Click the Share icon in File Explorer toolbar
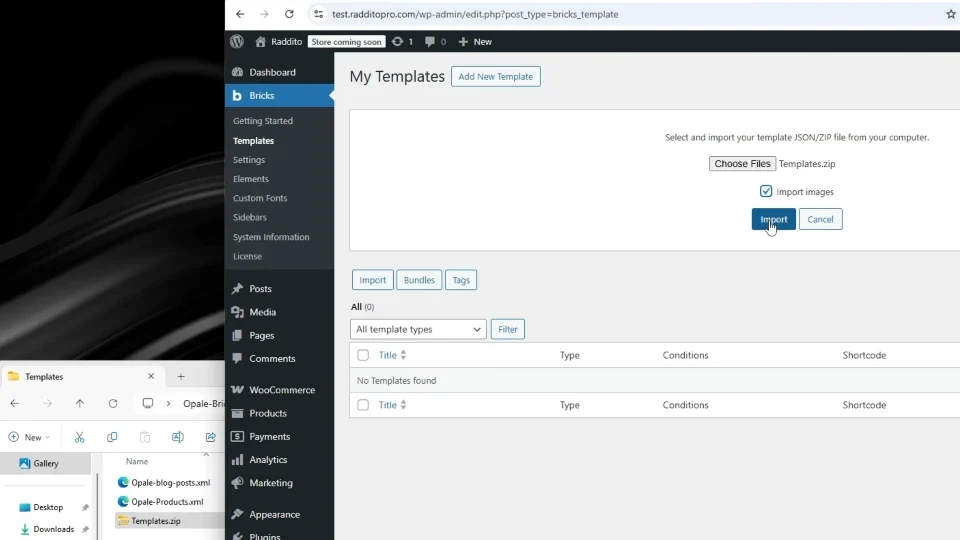 coord(211,437)
